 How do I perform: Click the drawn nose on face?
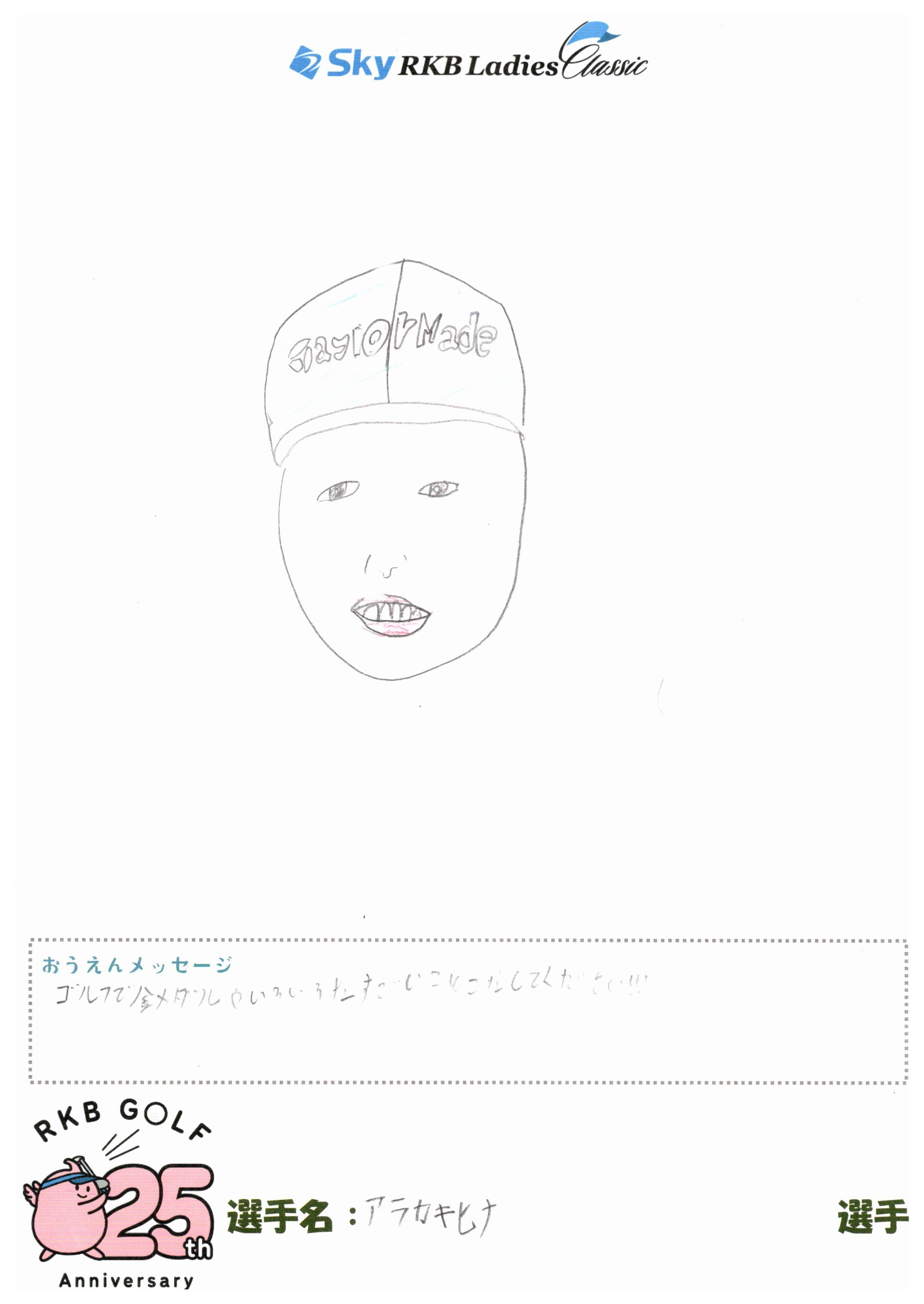pyautogui.click(x=386, y=567)
